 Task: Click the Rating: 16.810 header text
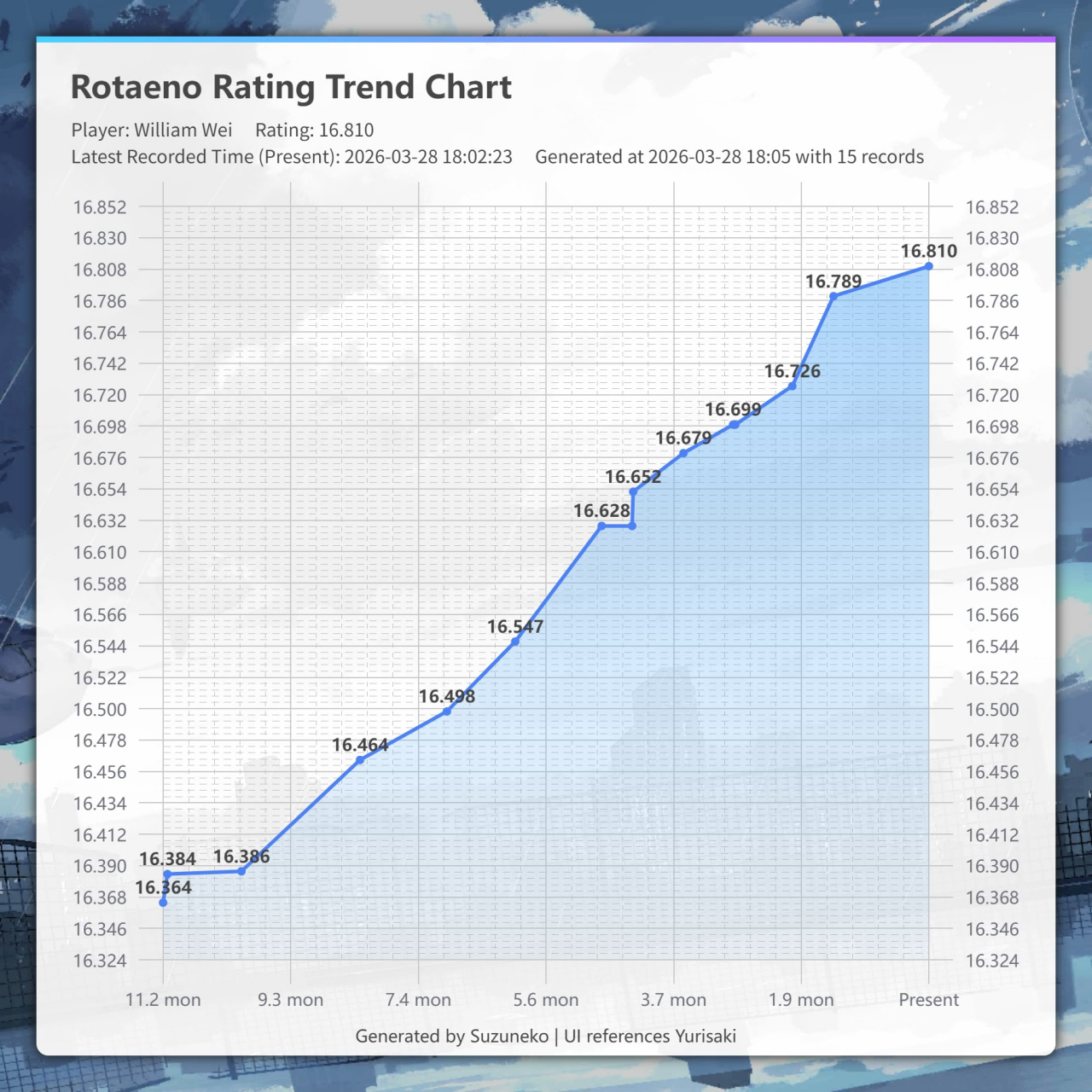[x=314, y=130]
